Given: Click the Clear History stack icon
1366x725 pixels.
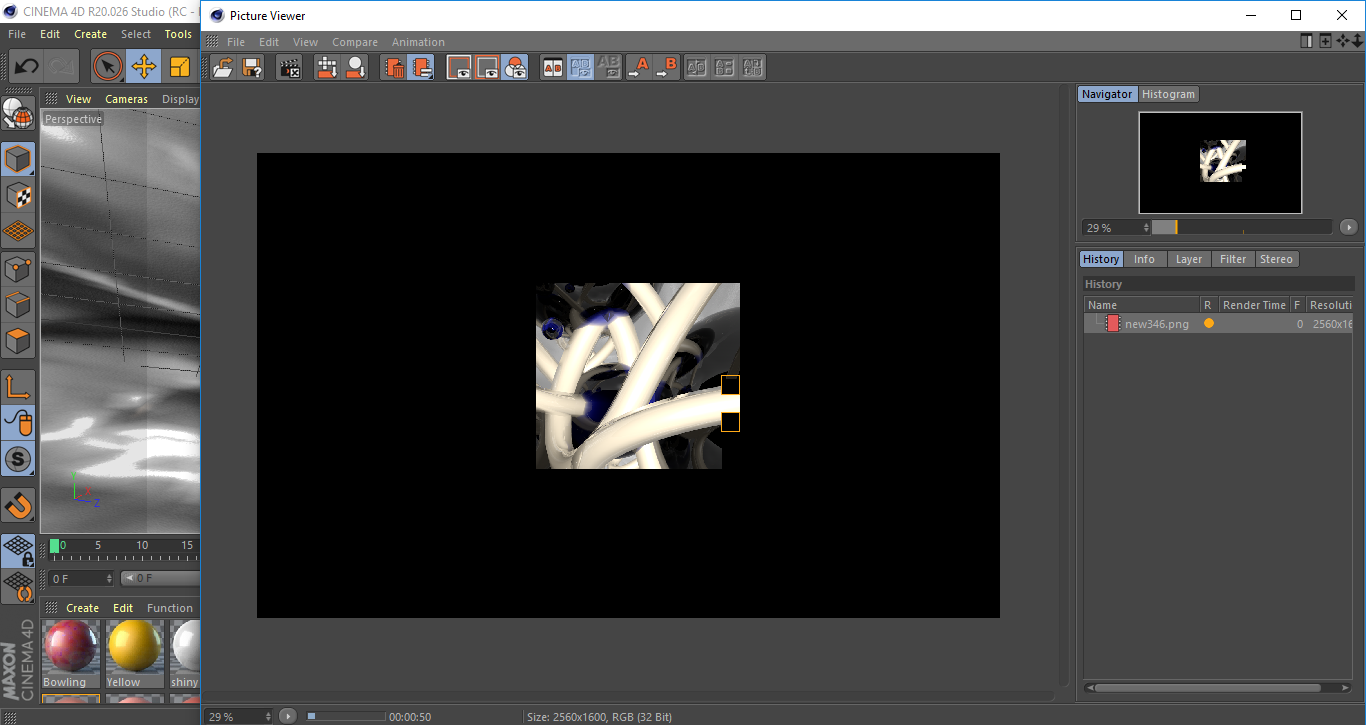Looking at the screenshot, I should (x=421, y=67).
